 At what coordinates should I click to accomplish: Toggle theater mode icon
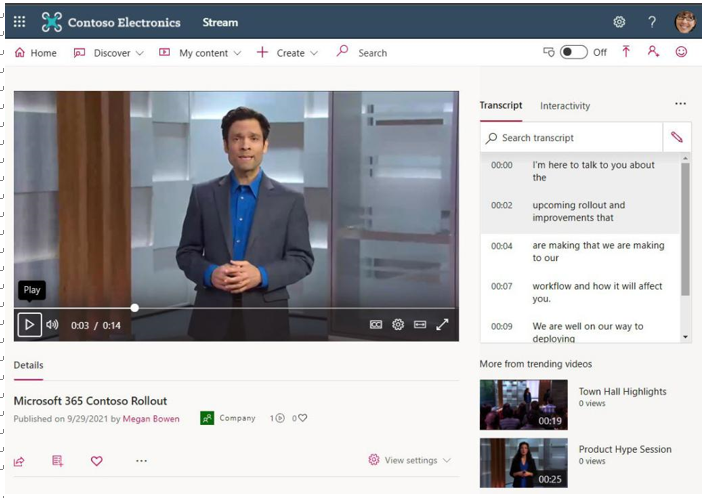tap(420, 325)
